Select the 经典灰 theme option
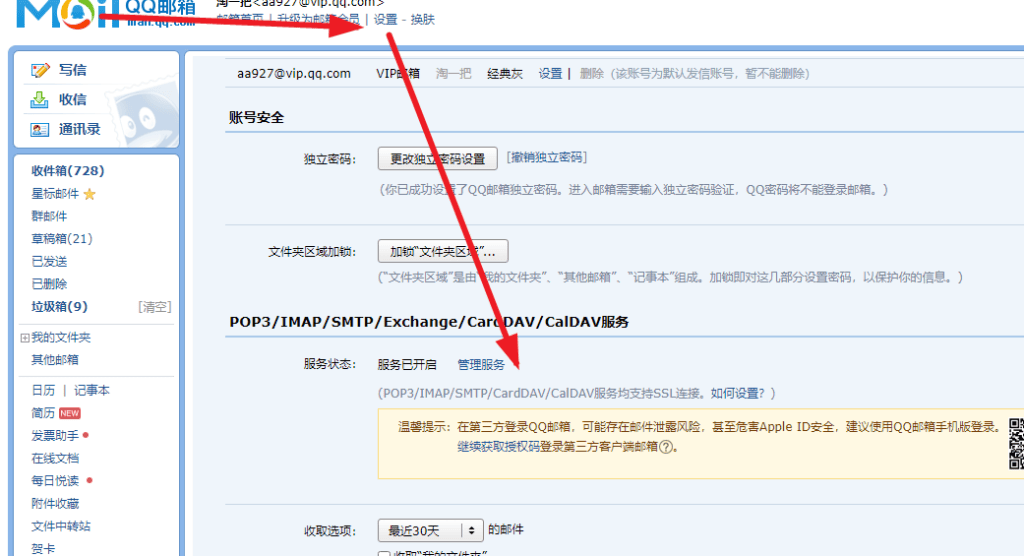The width and height of the screenshot is (1024, 556). coord(505,74)
